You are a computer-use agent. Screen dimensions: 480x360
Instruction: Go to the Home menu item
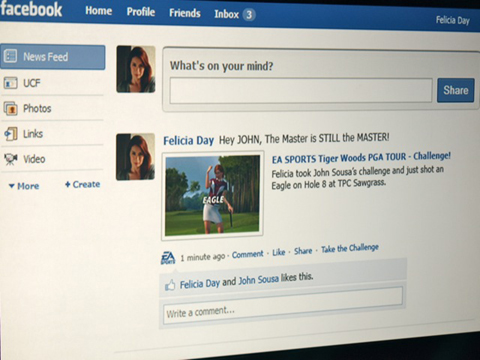tap(98, 11)
